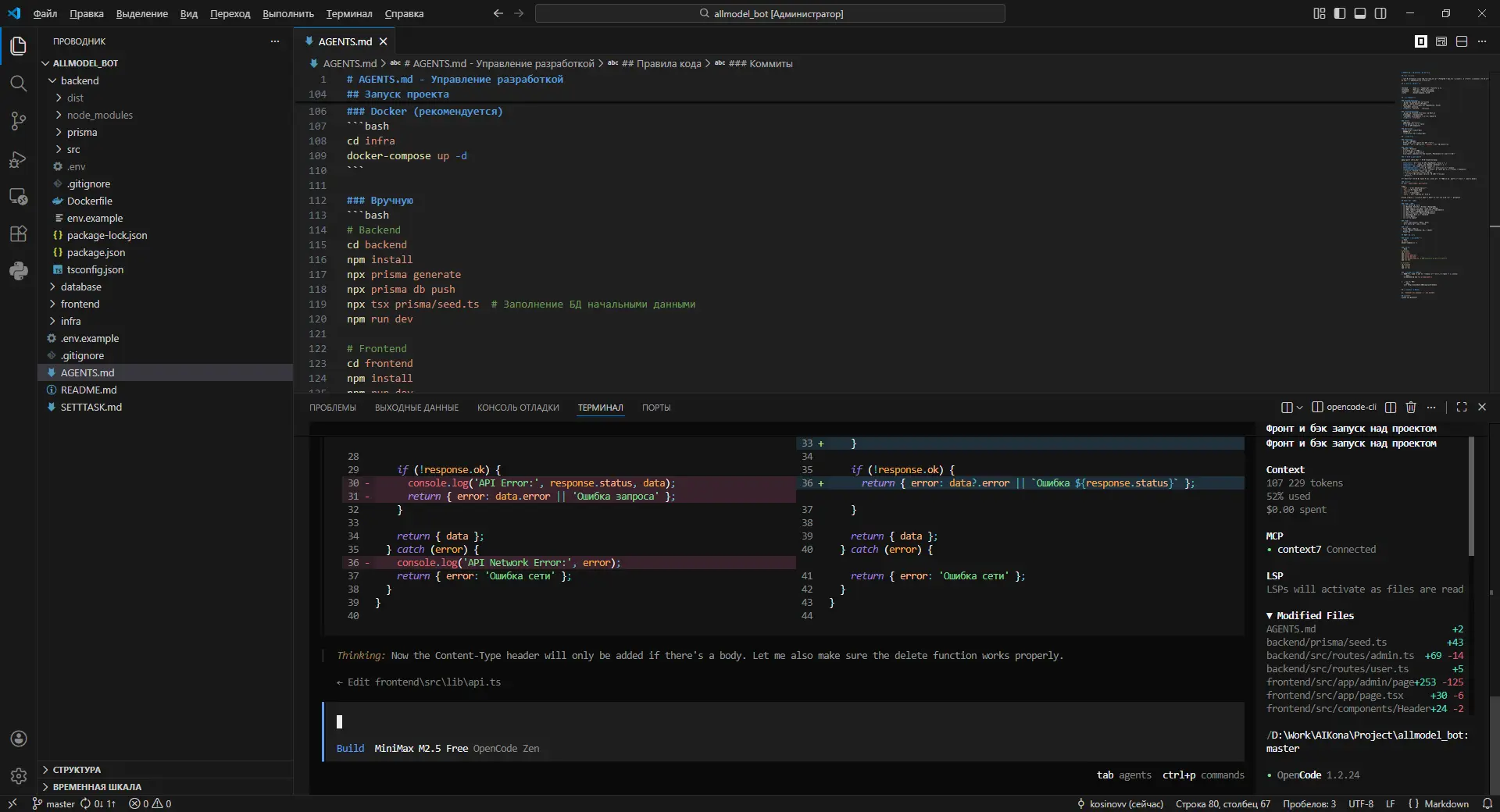The image size is (1500, 812).
Task: Expand the src folder
Action: 59,149
